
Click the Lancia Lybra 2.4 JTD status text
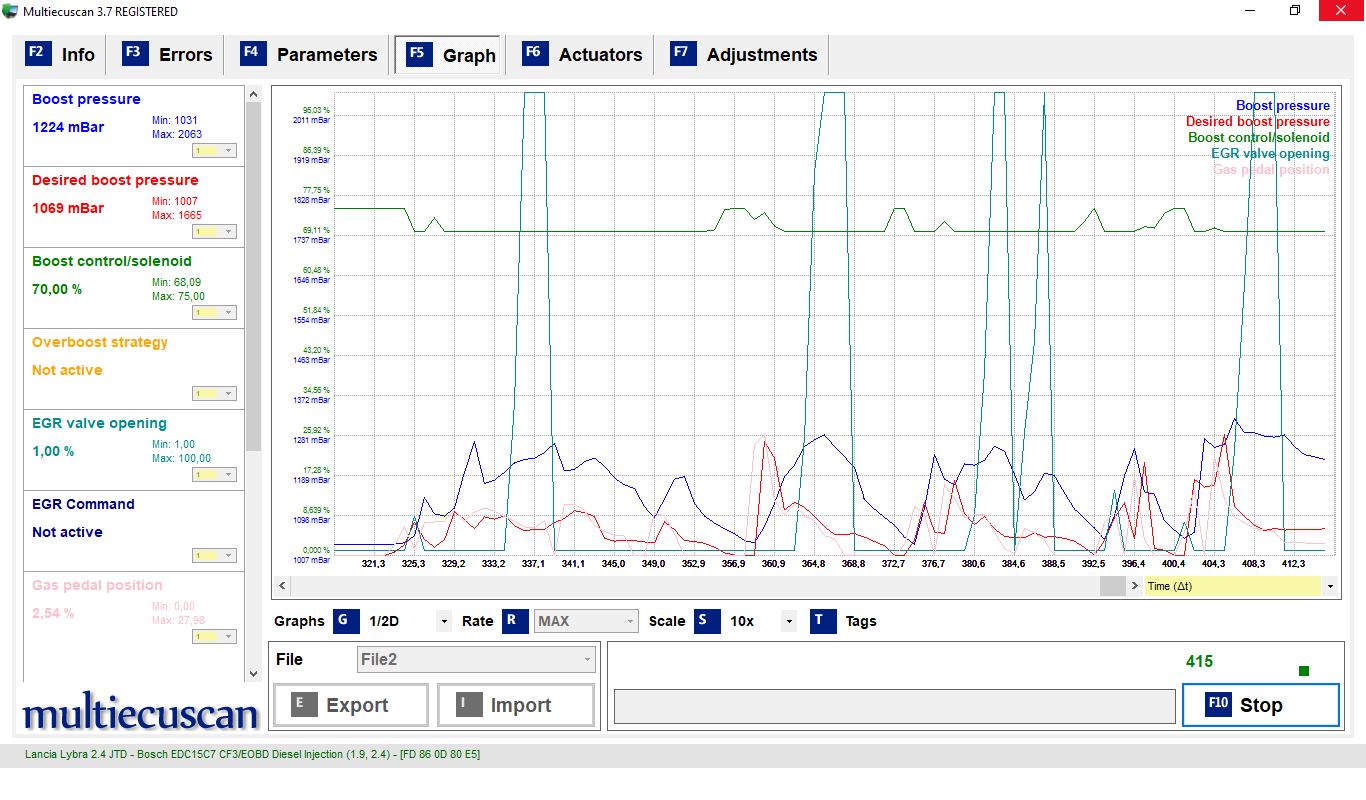click(x=252, y=754)
